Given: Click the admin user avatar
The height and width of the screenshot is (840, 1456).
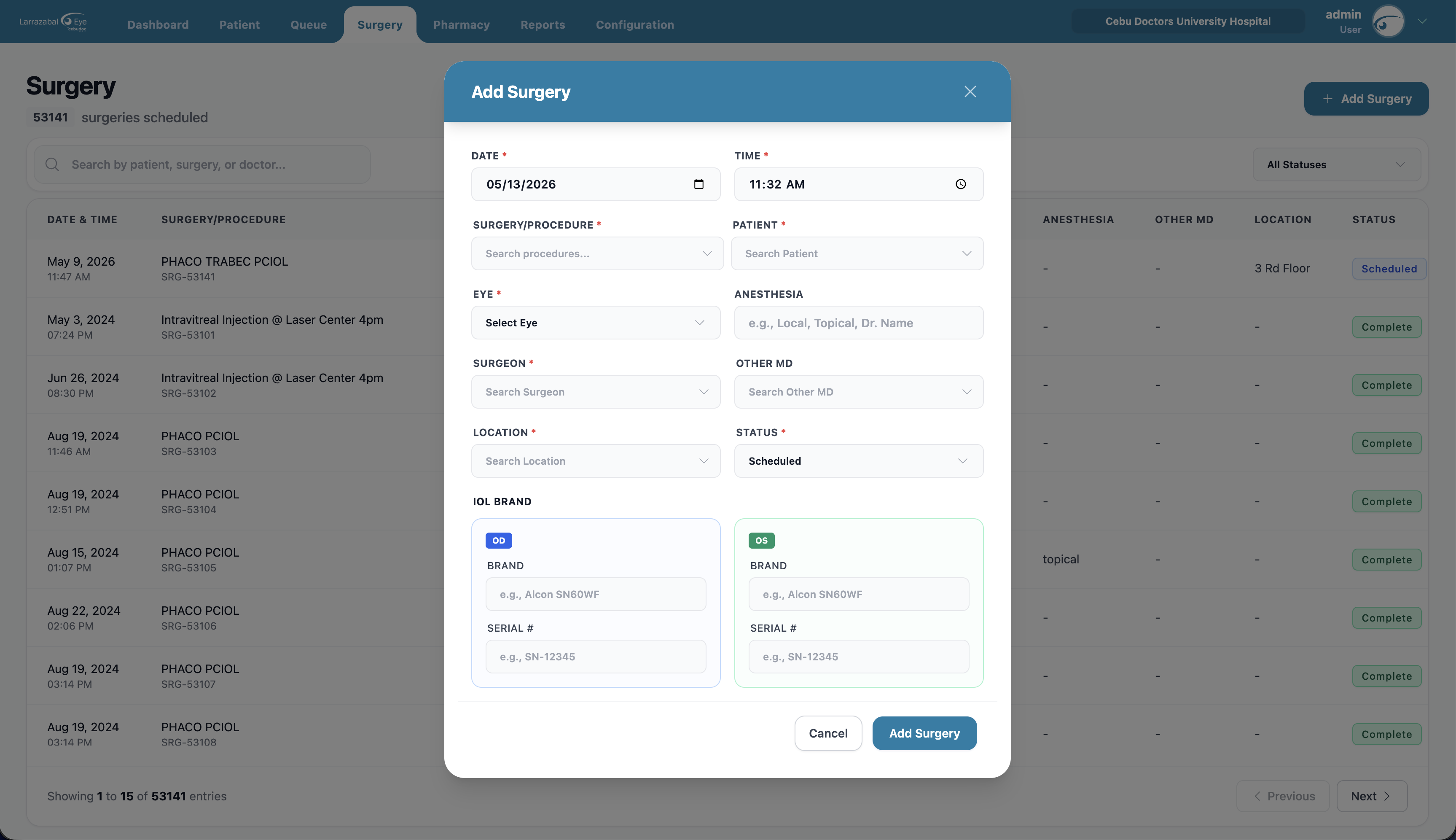Looking at the screenshot, I should pos(1388,22).
